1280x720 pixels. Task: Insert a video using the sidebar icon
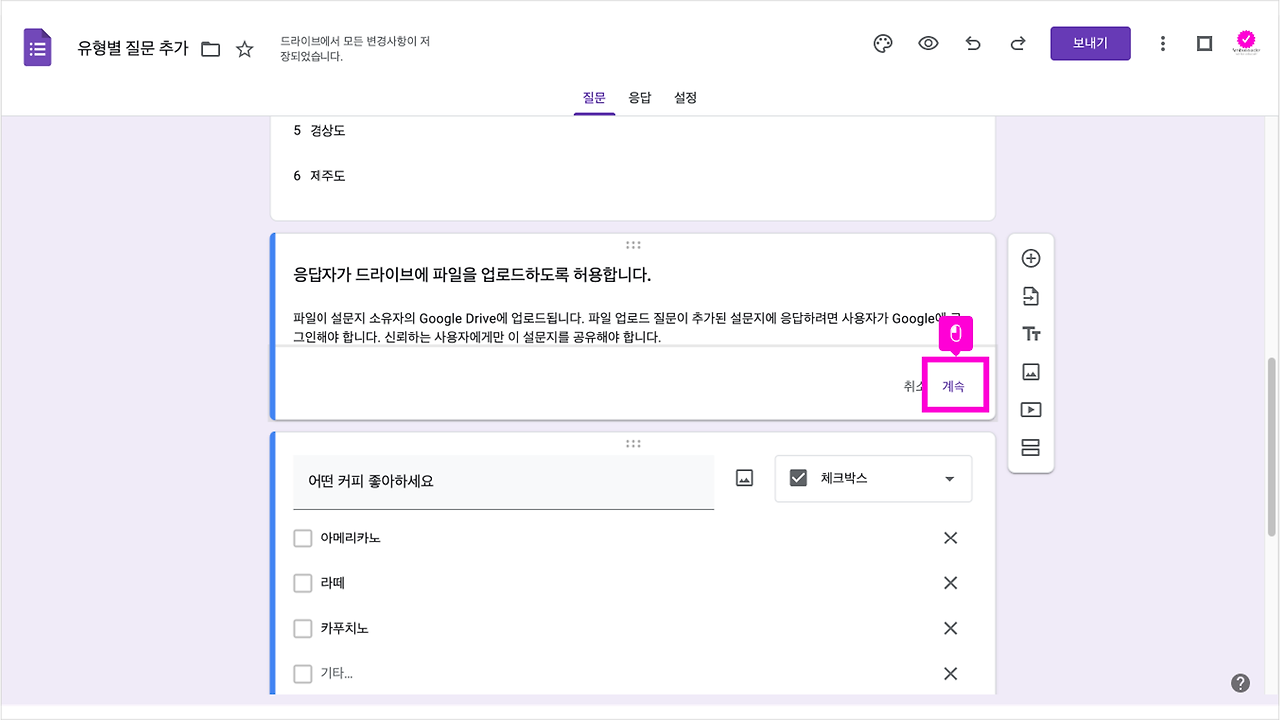[x=1030, y=409]
